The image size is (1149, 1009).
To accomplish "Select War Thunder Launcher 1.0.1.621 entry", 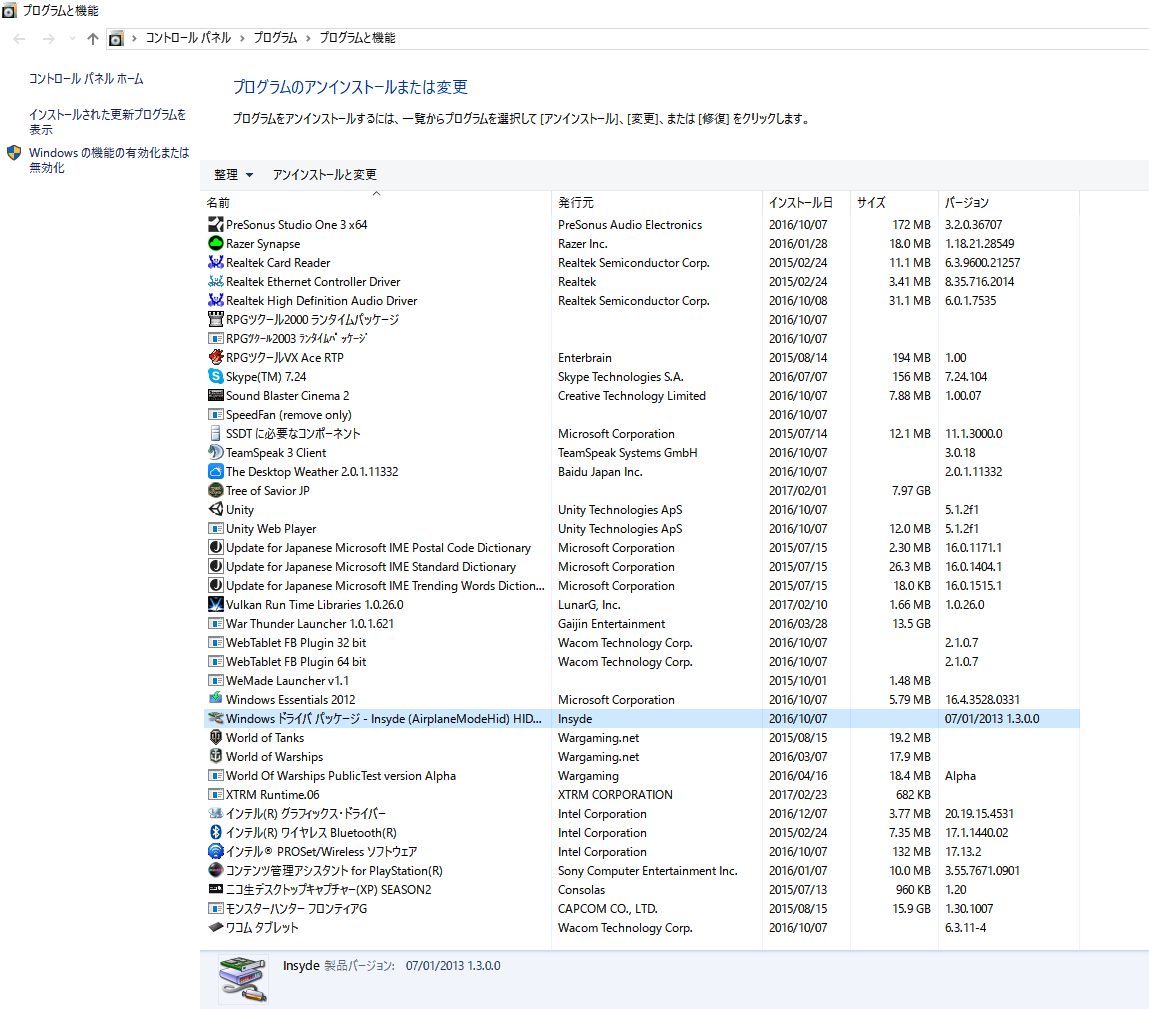I will tap(641, 624).
